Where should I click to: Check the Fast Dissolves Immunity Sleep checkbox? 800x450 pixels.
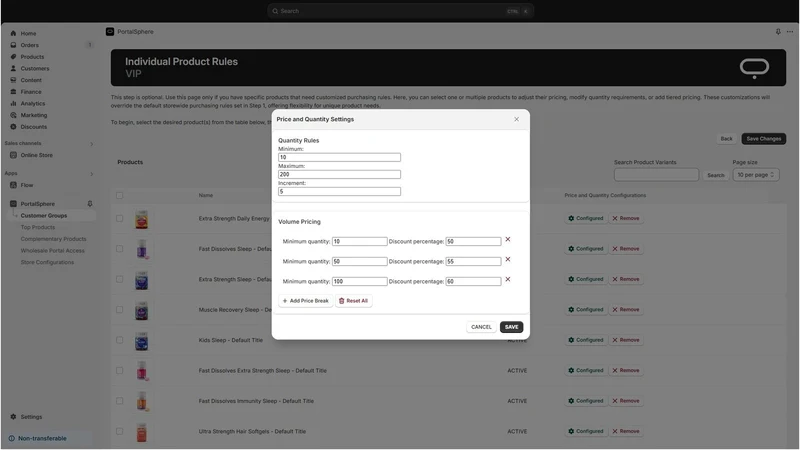click(119, 401)
